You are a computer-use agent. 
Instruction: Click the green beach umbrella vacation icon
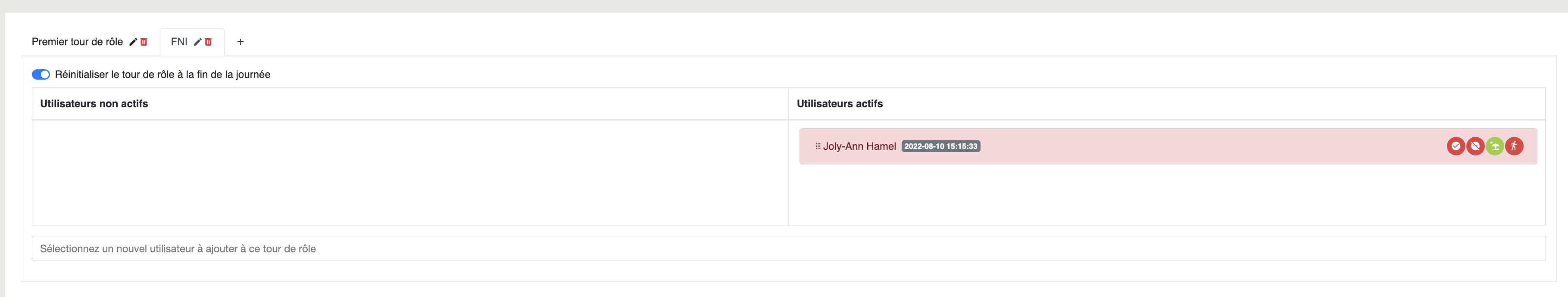1494,146
